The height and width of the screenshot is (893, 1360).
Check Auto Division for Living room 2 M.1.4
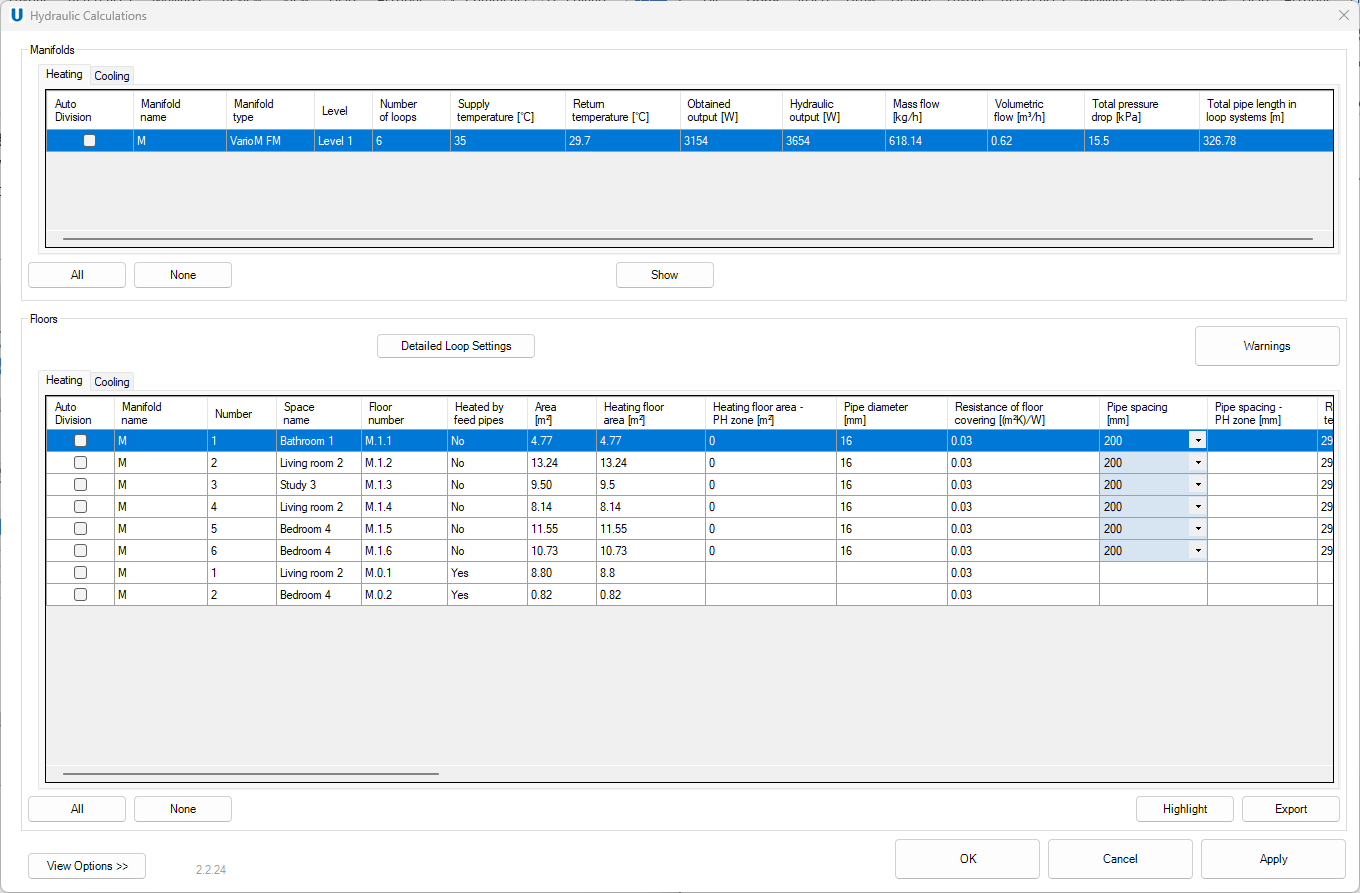80,507
